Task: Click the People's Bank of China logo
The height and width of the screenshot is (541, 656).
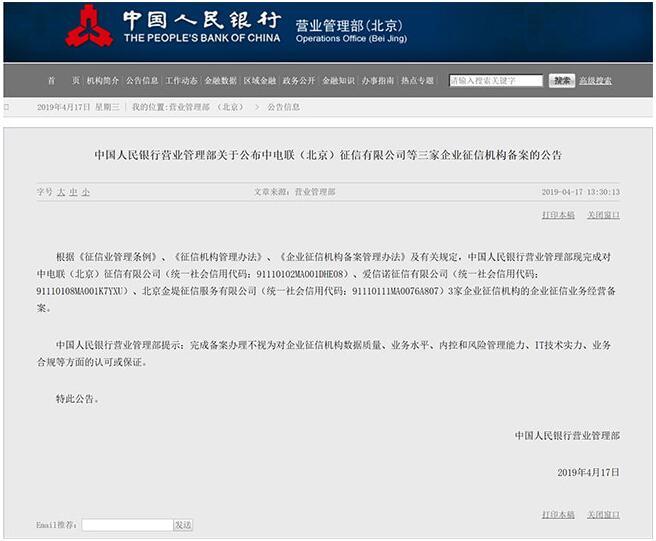Action: click(x=89, y=30)
